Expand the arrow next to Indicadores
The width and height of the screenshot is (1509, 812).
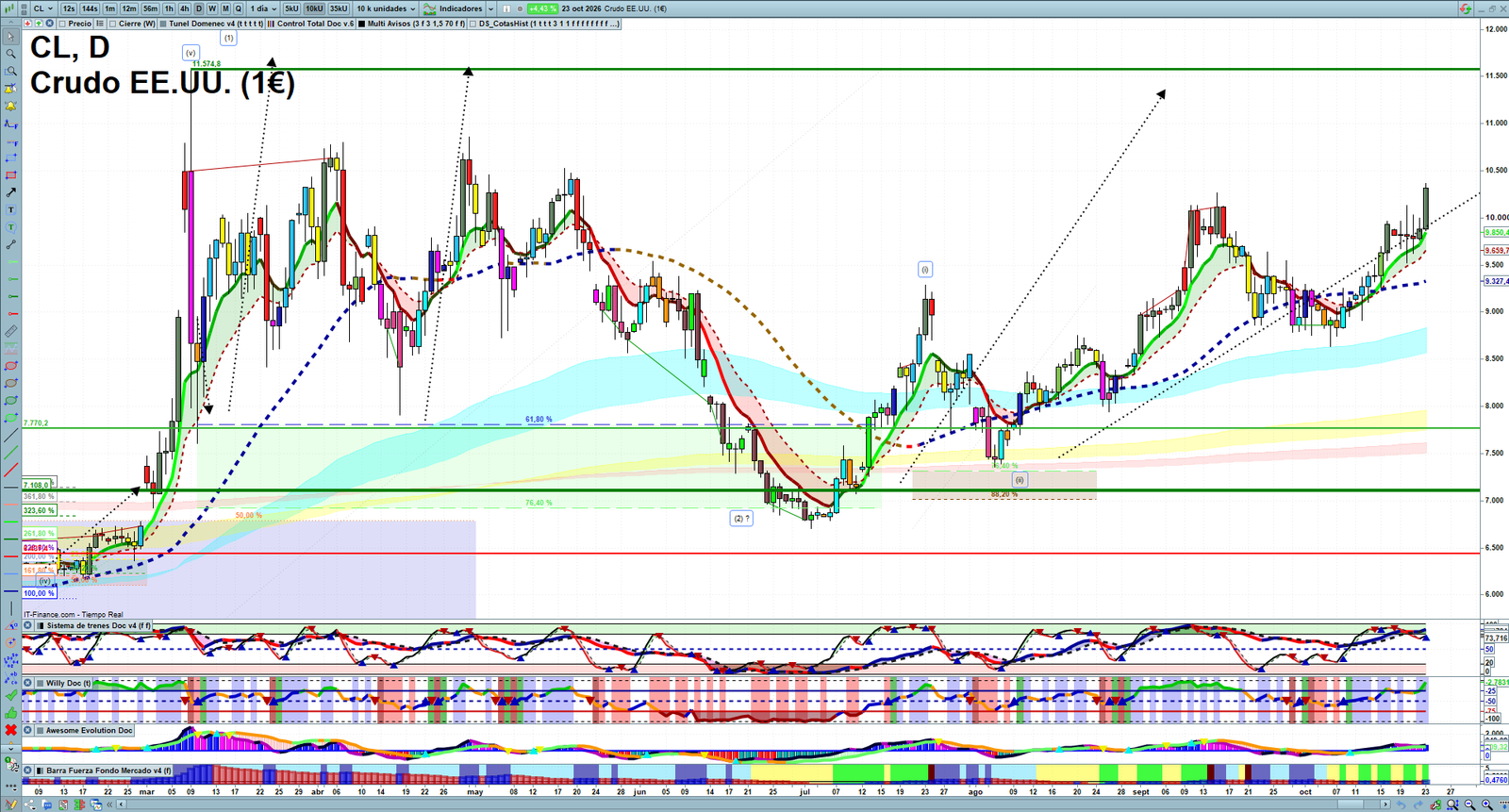coord(490,8)
